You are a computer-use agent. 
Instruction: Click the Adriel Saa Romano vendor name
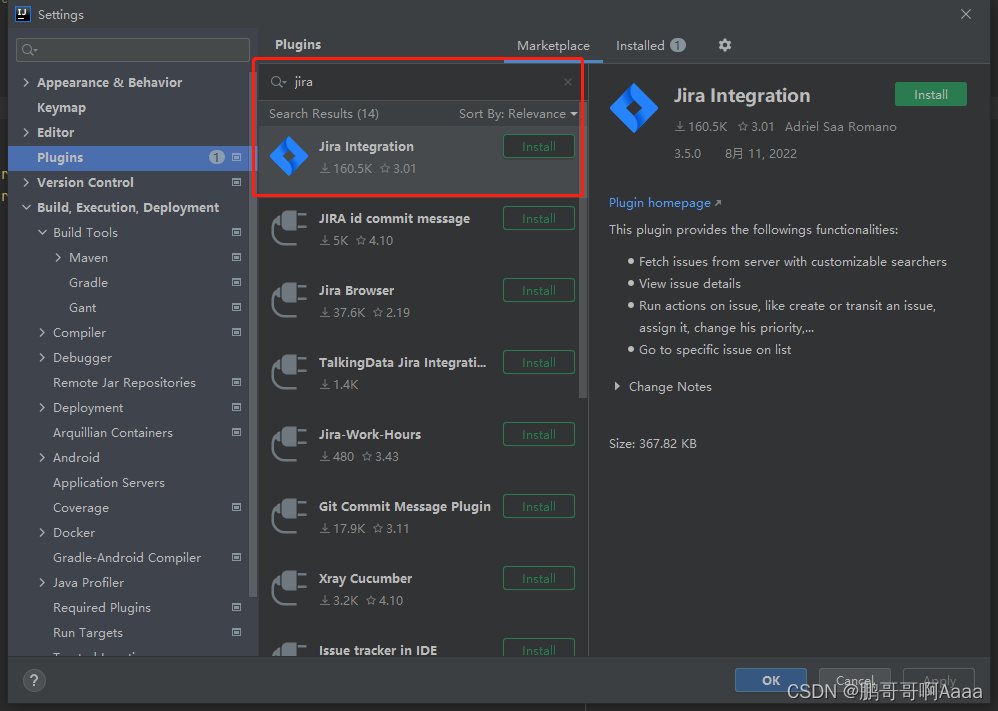840,127
